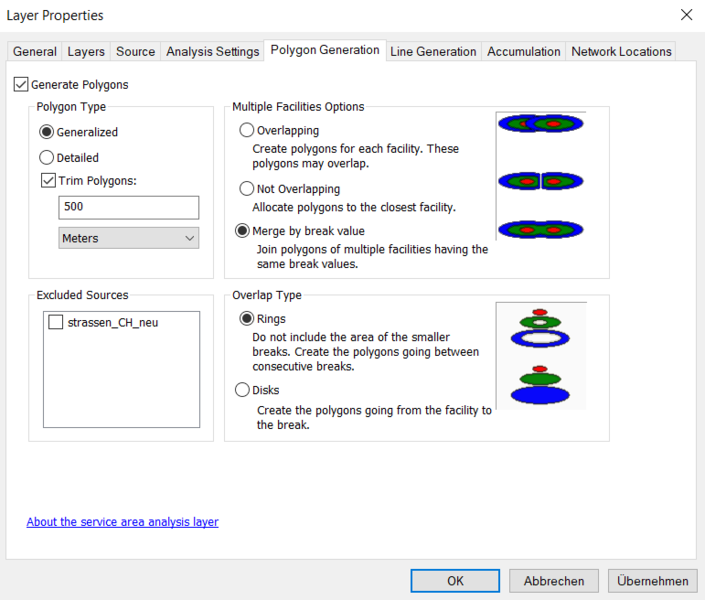Switch to the Analysis Settings tab
Viewport: 705px width, 600px height.
pos(212,52)
